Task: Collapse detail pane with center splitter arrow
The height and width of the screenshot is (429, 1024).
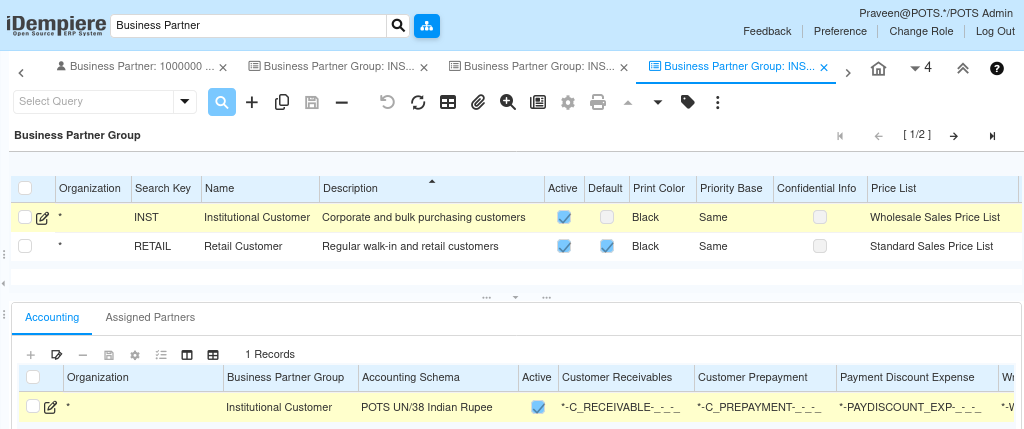Action: (515, 297)
